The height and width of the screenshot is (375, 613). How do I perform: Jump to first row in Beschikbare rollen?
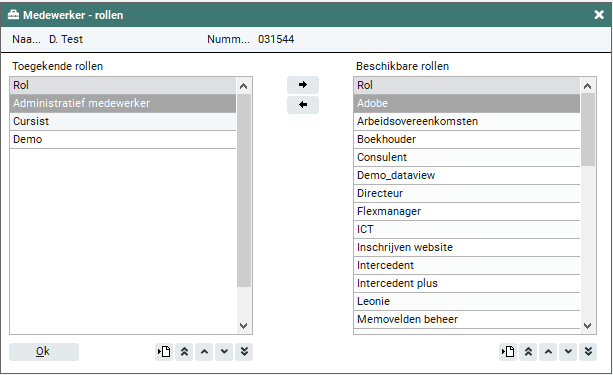click(x=528, y=352)
